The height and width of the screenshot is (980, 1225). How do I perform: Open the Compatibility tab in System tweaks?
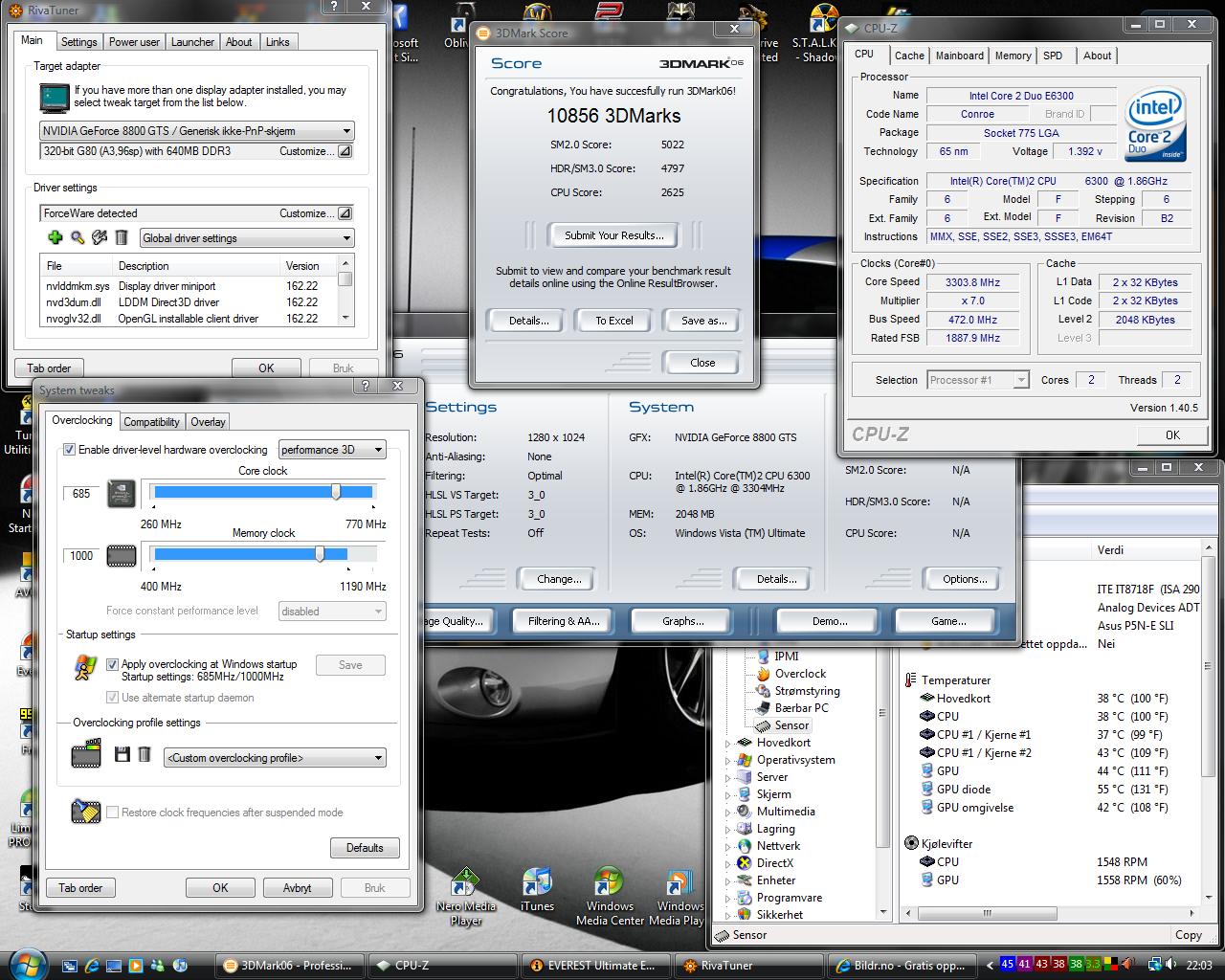pos(151,422)
